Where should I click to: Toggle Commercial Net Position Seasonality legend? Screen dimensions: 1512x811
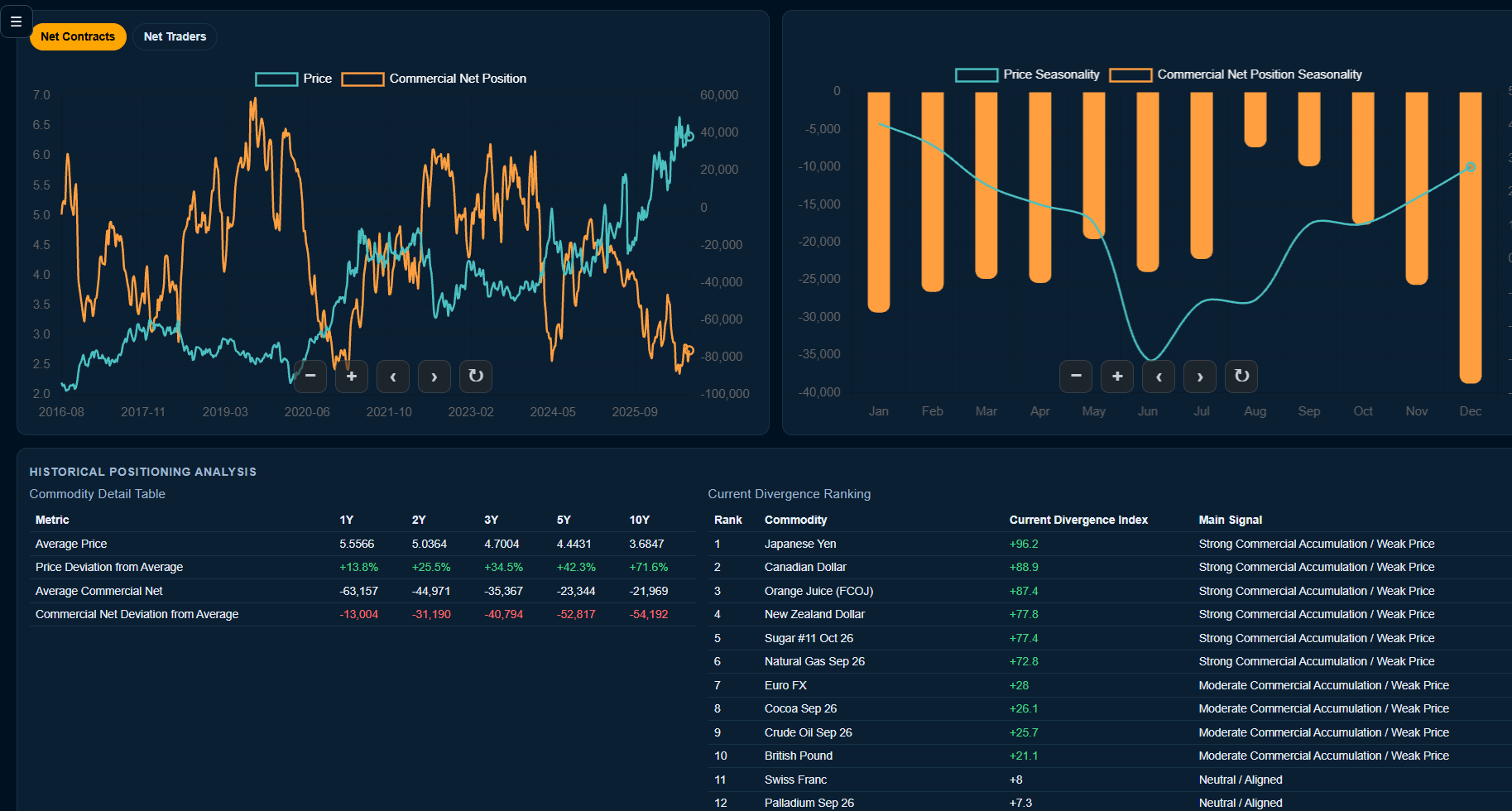1236,74
